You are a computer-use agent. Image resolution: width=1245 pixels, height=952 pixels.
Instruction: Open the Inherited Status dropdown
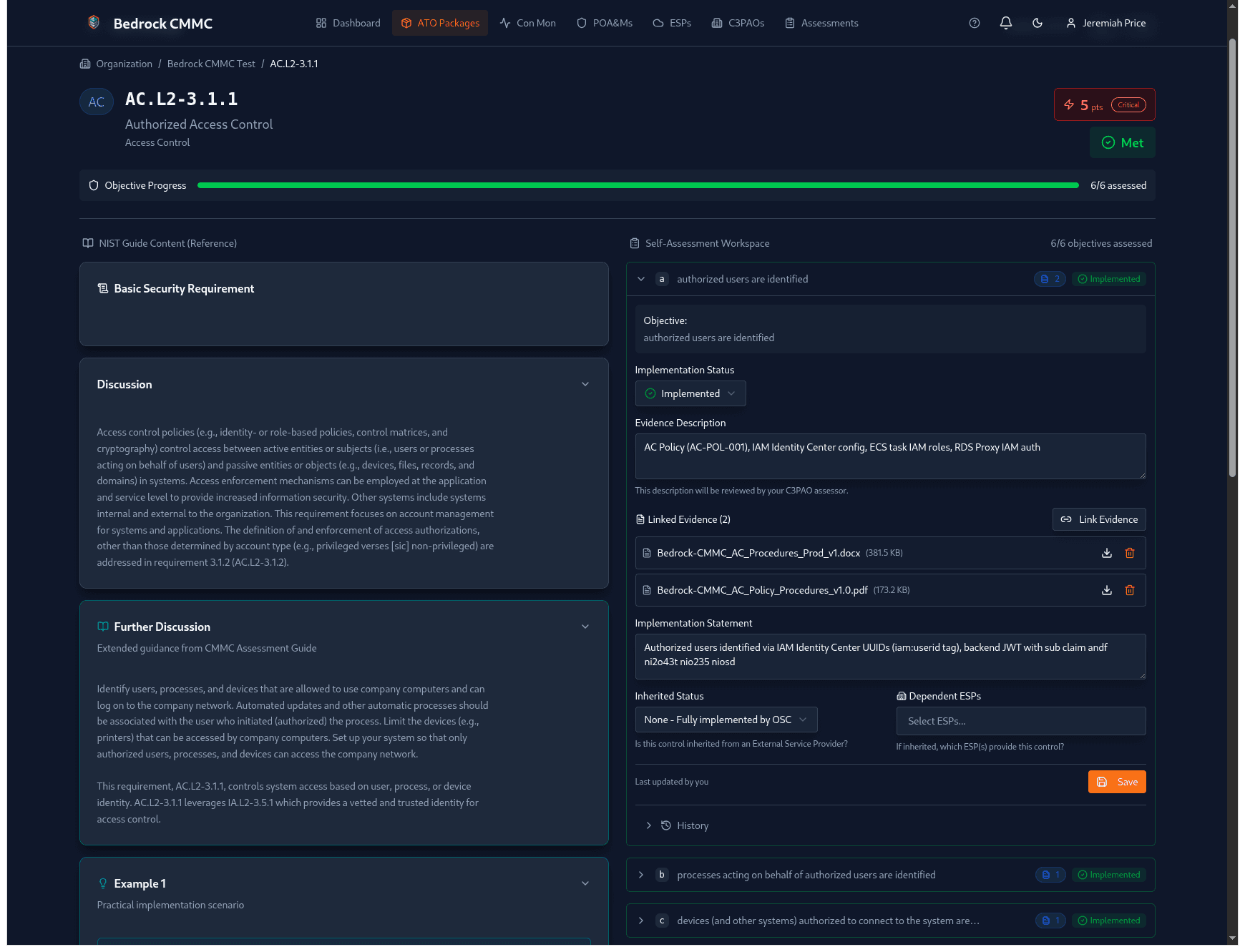[x=726, y=720]
